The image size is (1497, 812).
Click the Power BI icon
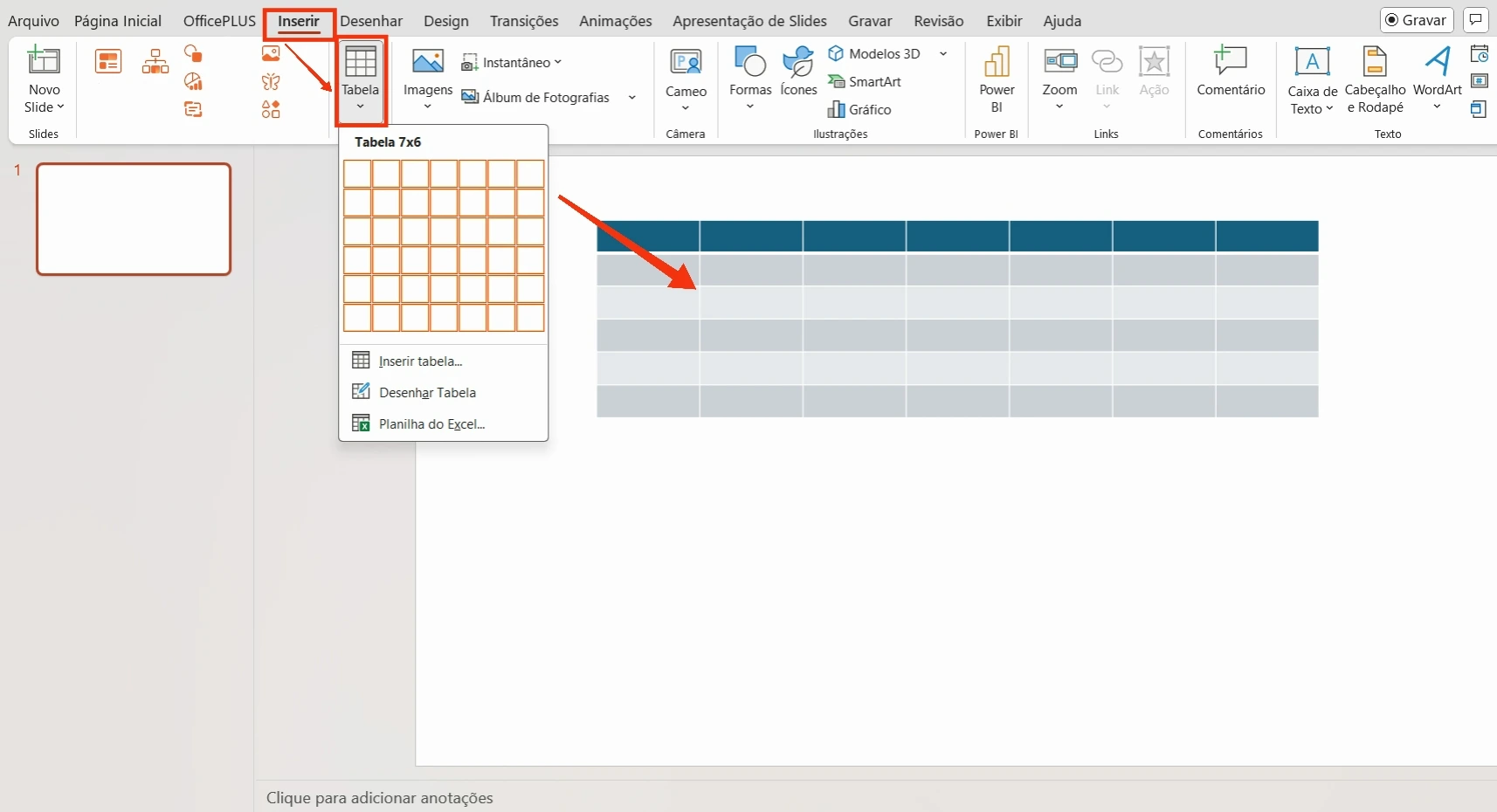pyautogui.click(x=997, y=61)
